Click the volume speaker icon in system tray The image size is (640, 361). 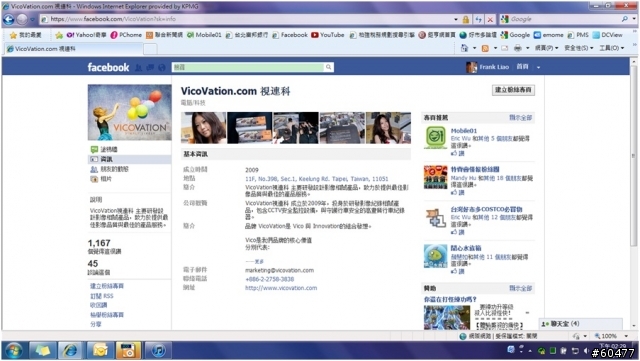586,350
